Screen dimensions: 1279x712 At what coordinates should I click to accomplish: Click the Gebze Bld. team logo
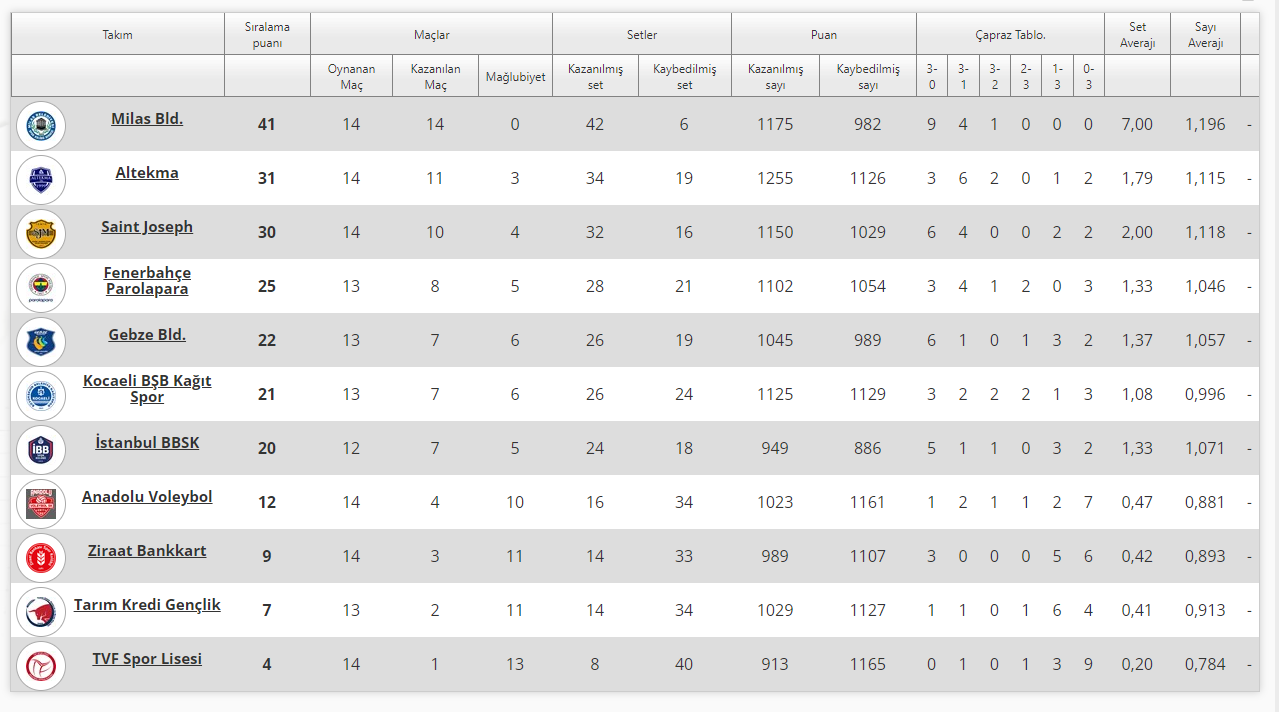(x=41, y=342)
